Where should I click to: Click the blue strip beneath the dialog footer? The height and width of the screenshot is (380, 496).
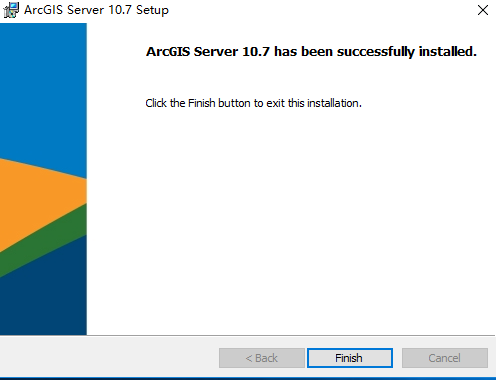point(248,379)
